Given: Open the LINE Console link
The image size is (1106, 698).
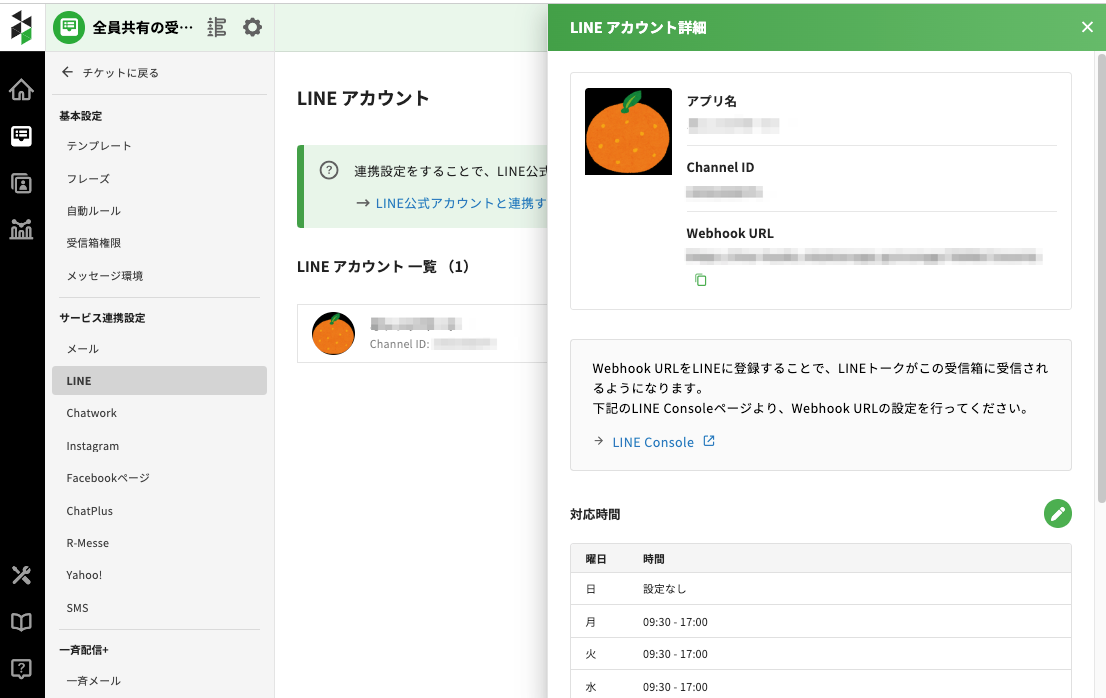Looking at the screenshot, I should (653, 442).
